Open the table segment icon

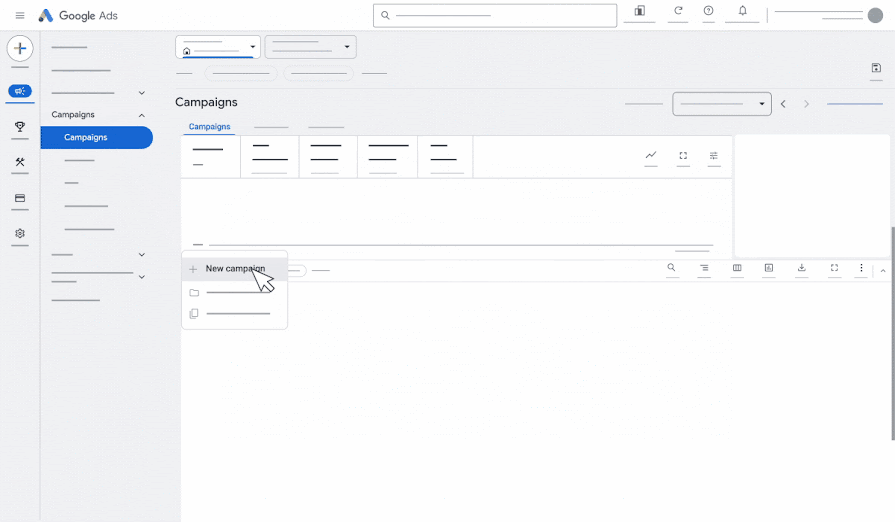tap(704, 268)
